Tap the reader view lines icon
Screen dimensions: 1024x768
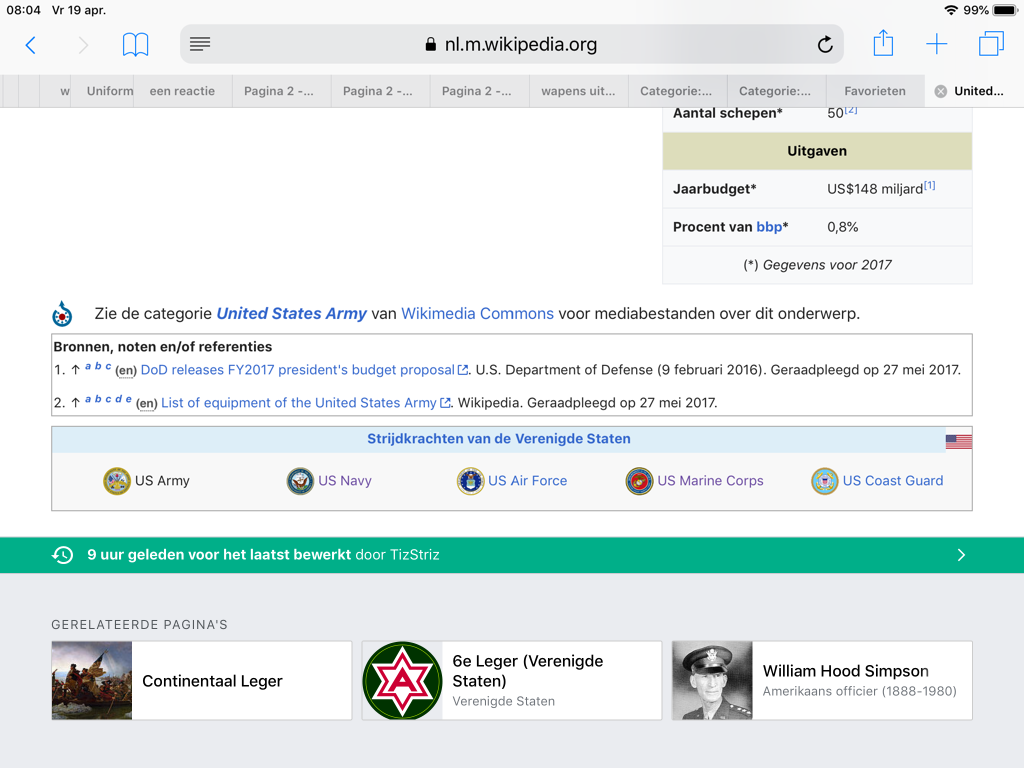pos(200,45)
